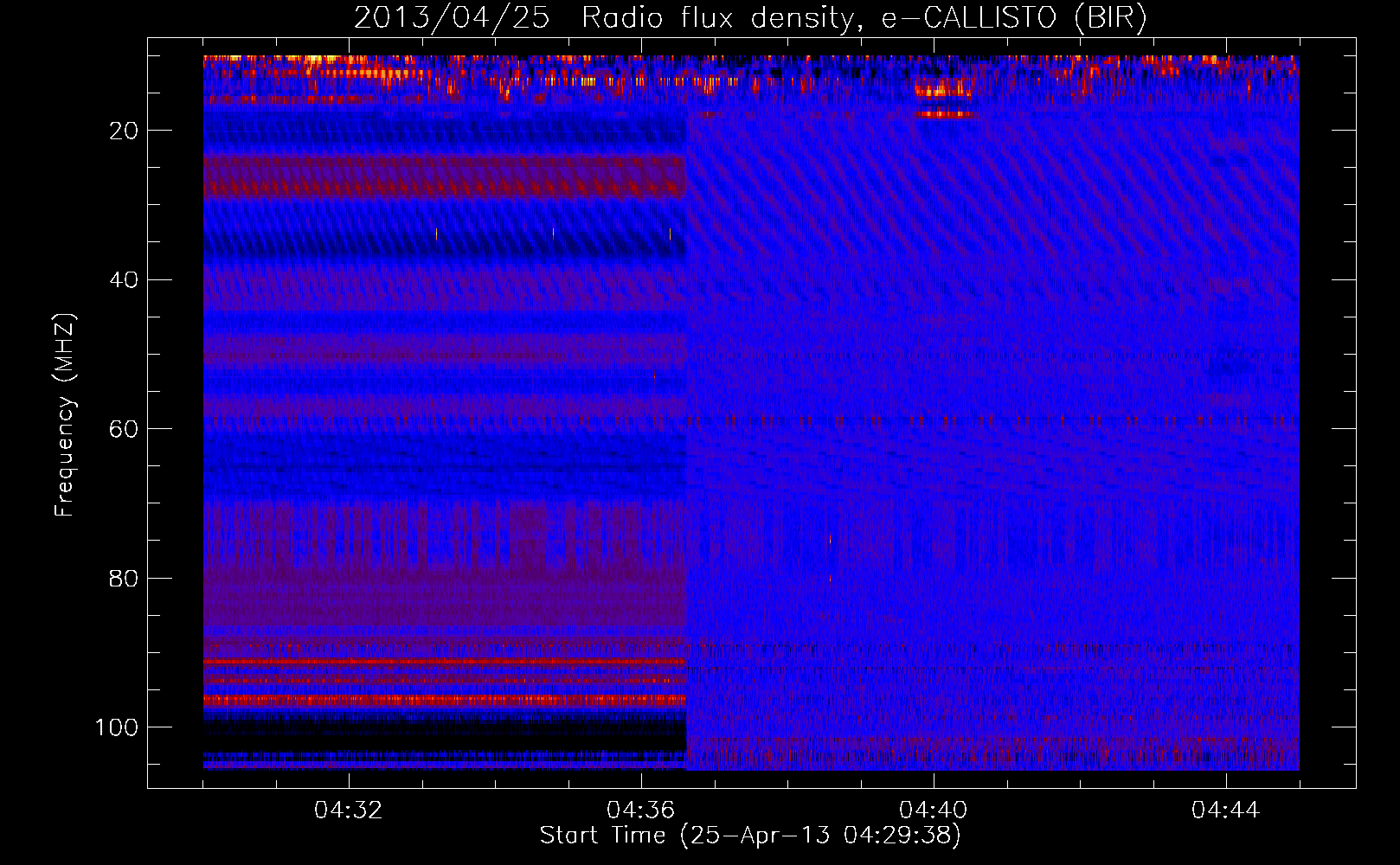Click the '20' frequency tick label
Image resolution: width=1400 pixels, height=865 pixels.
pos(124,131)
